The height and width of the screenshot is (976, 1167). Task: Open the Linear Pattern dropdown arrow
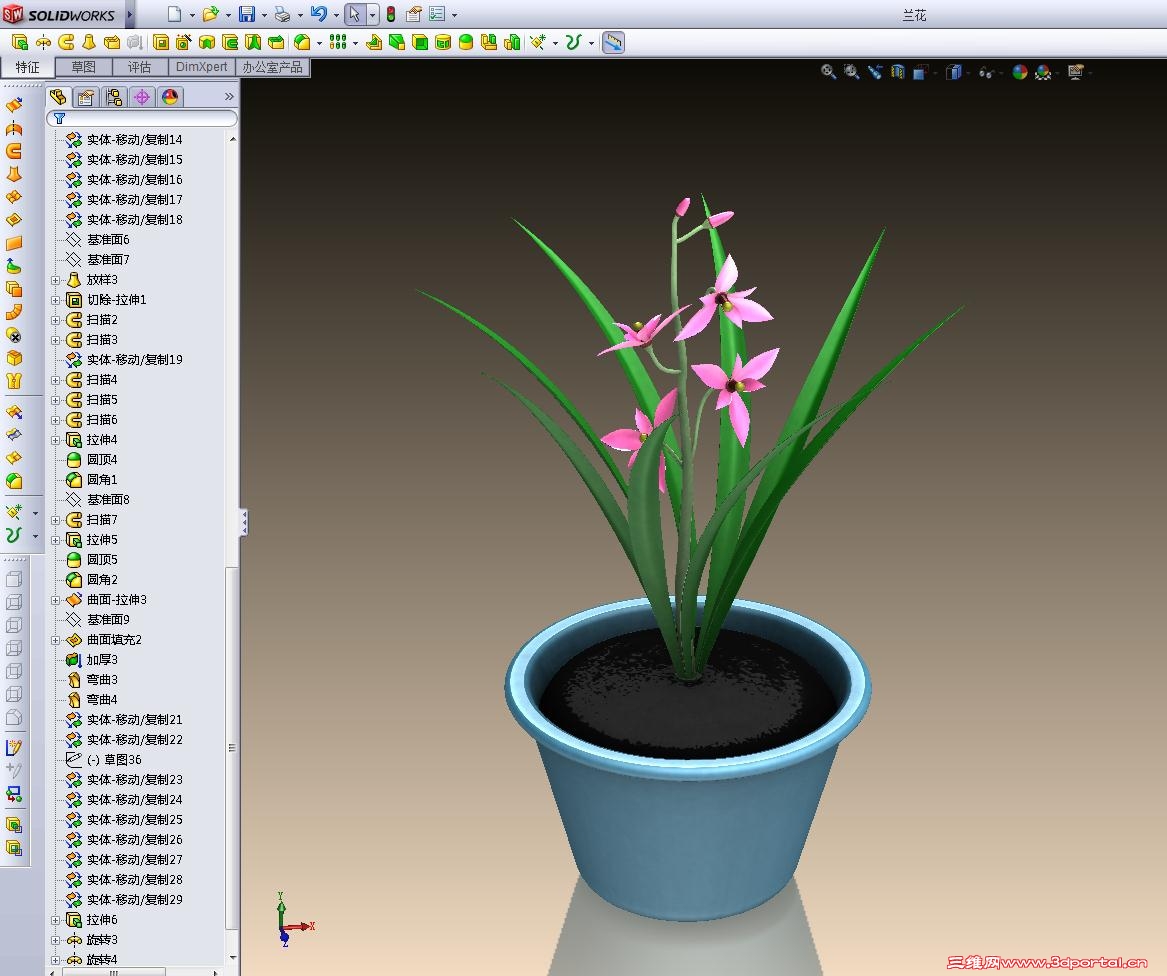click(355, 43)
